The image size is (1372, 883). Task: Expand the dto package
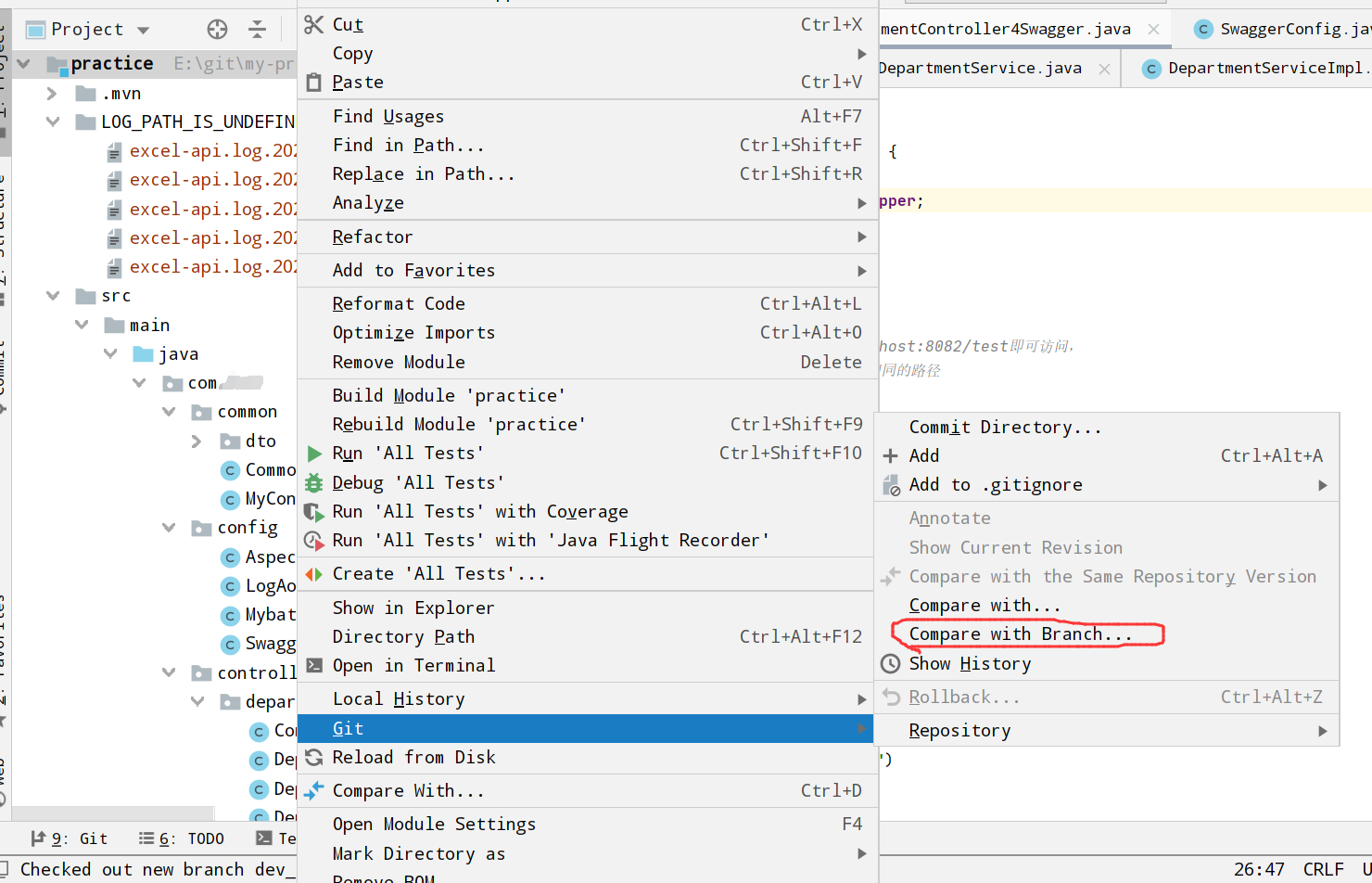[x=197, y=441]
